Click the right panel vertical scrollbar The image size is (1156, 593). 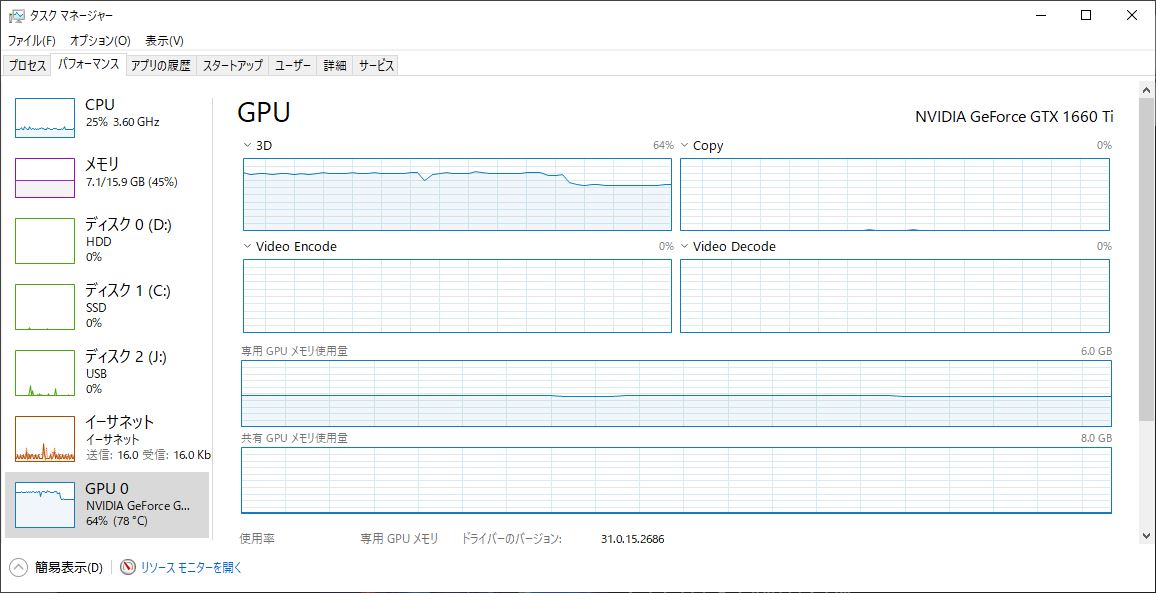coord(1146,250)
